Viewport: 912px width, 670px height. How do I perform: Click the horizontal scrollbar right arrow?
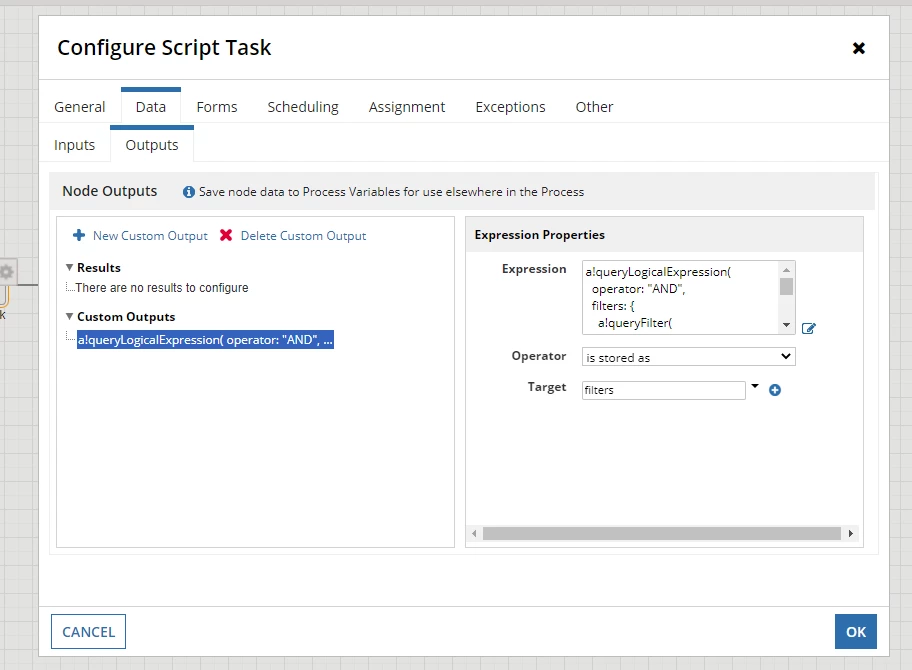coord(851,533)
